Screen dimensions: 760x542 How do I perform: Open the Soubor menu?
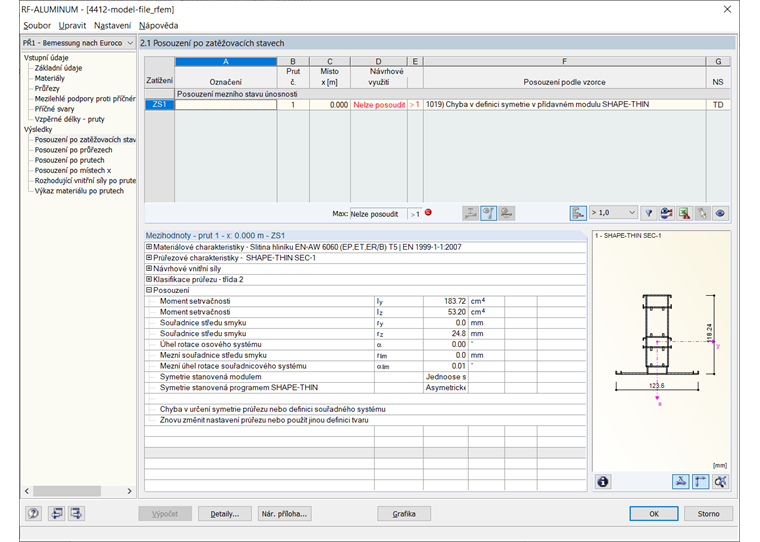[x=37, y=25]
